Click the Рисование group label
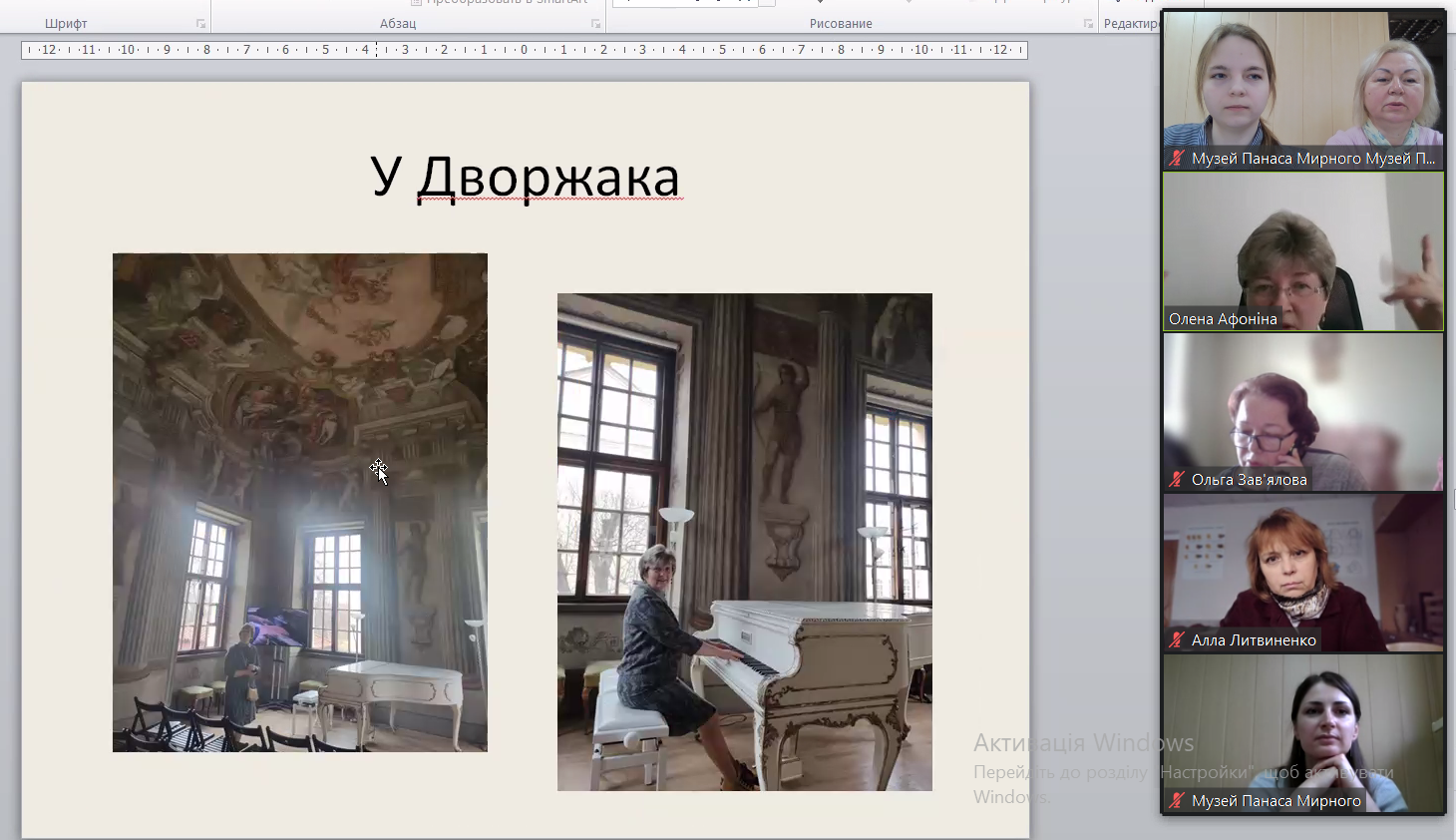The height and width of the screenshot is (840, 1456). click(841, 24)
